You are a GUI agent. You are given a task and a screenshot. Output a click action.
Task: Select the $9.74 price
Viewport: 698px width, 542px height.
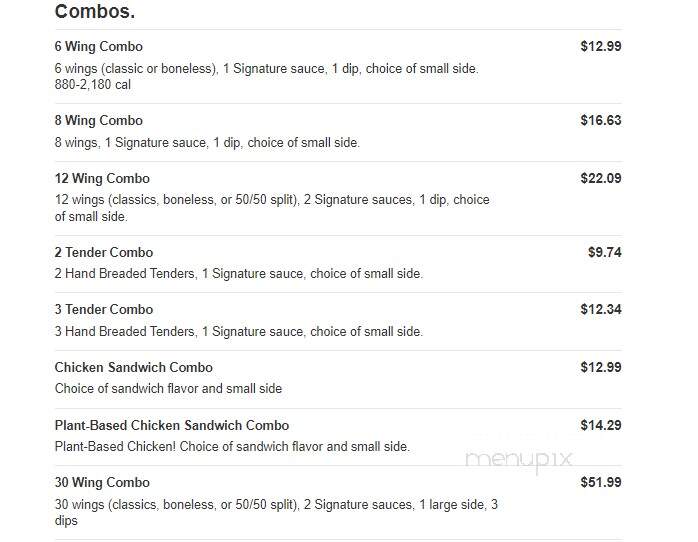click(605, 252)
